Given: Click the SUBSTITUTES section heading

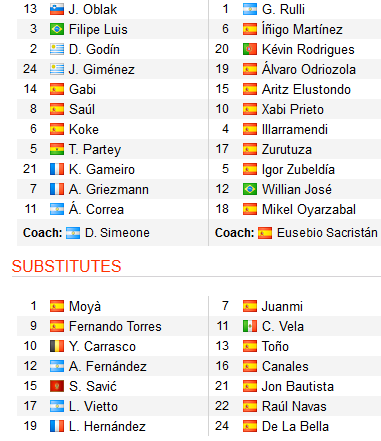Looking at the screenshot, I should click(x=66, y=266).
